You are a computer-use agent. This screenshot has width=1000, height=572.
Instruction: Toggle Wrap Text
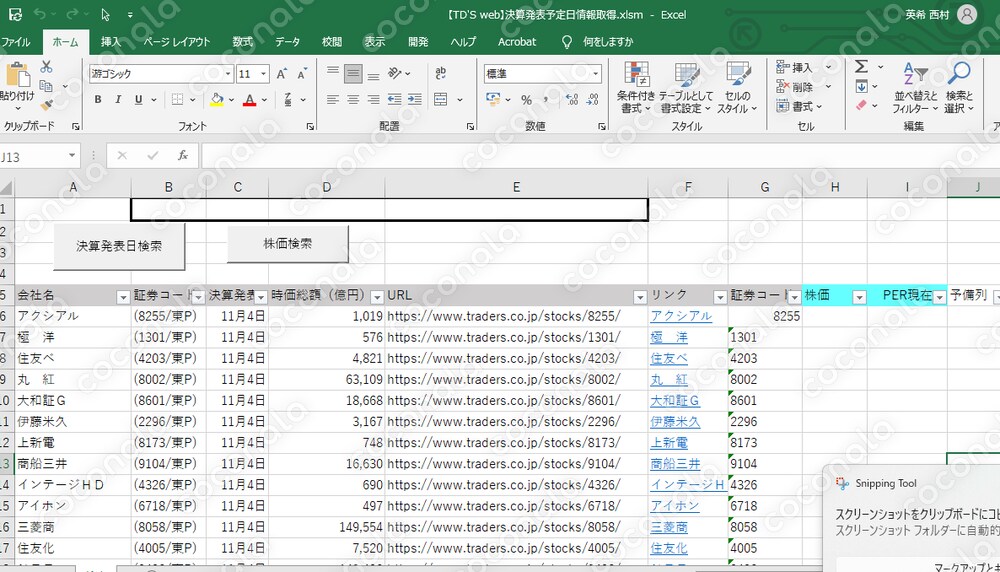point(441,73)
